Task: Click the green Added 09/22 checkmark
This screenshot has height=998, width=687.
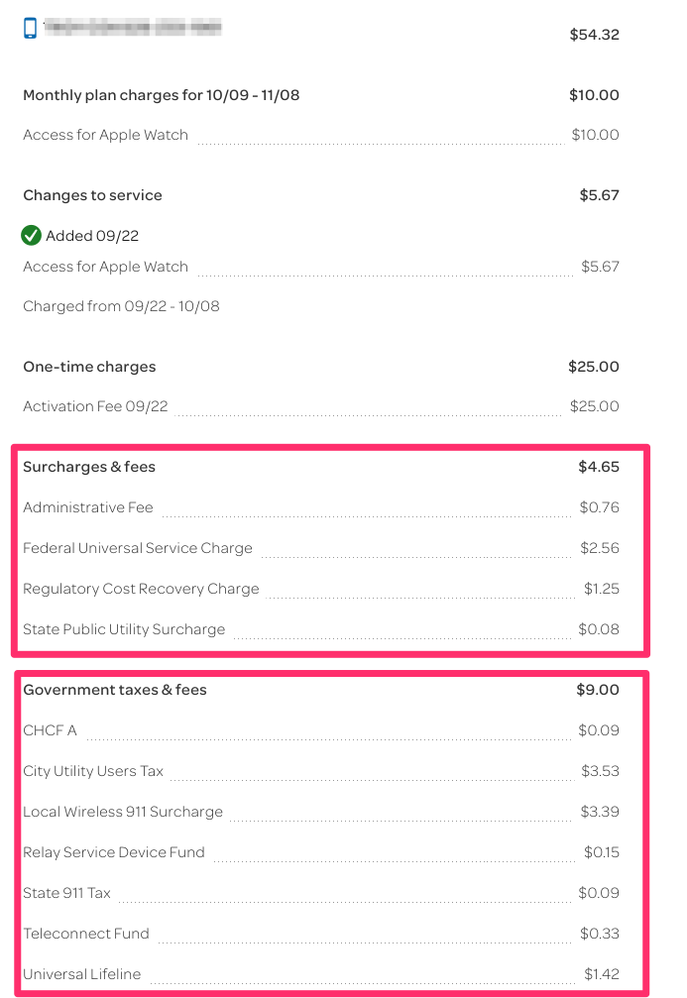Action: [x=31, y=236]
